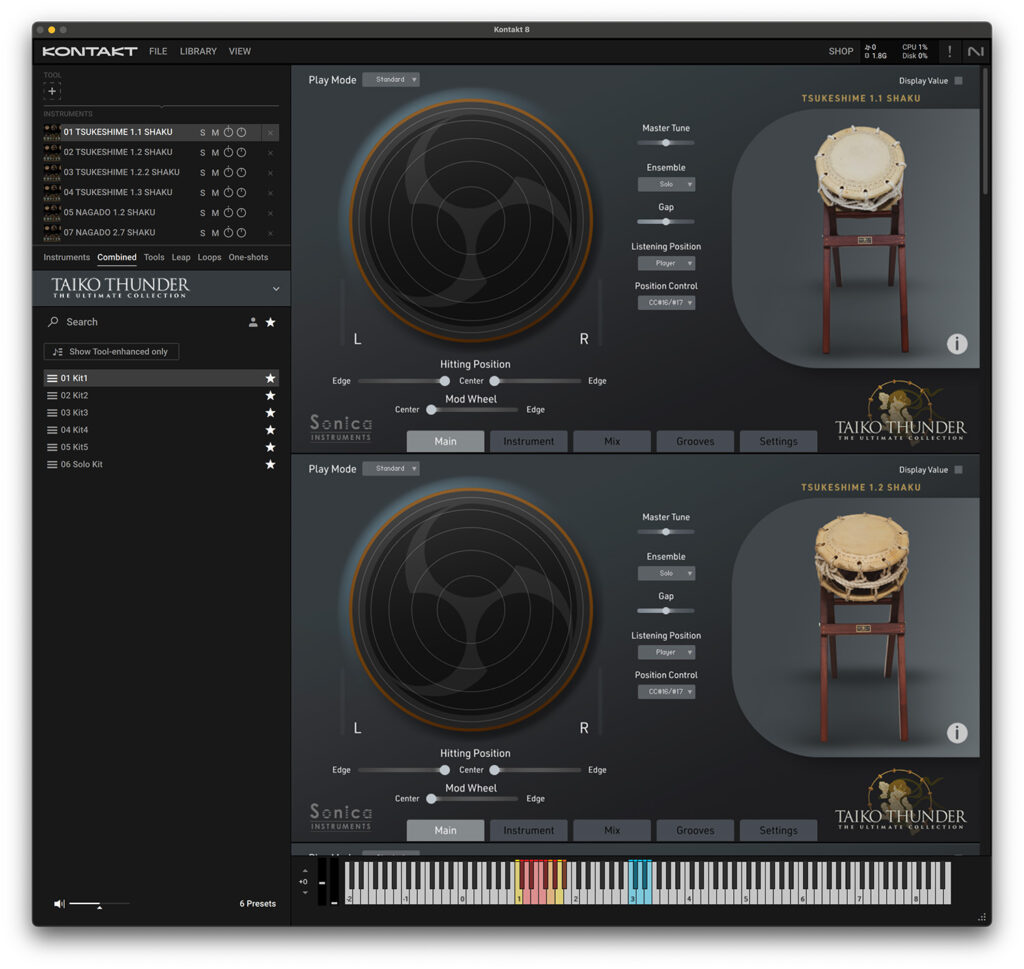Toggle favorite star for 05 Kit5
Viewport: 1024px width, 969px height.
coord(270,447)
